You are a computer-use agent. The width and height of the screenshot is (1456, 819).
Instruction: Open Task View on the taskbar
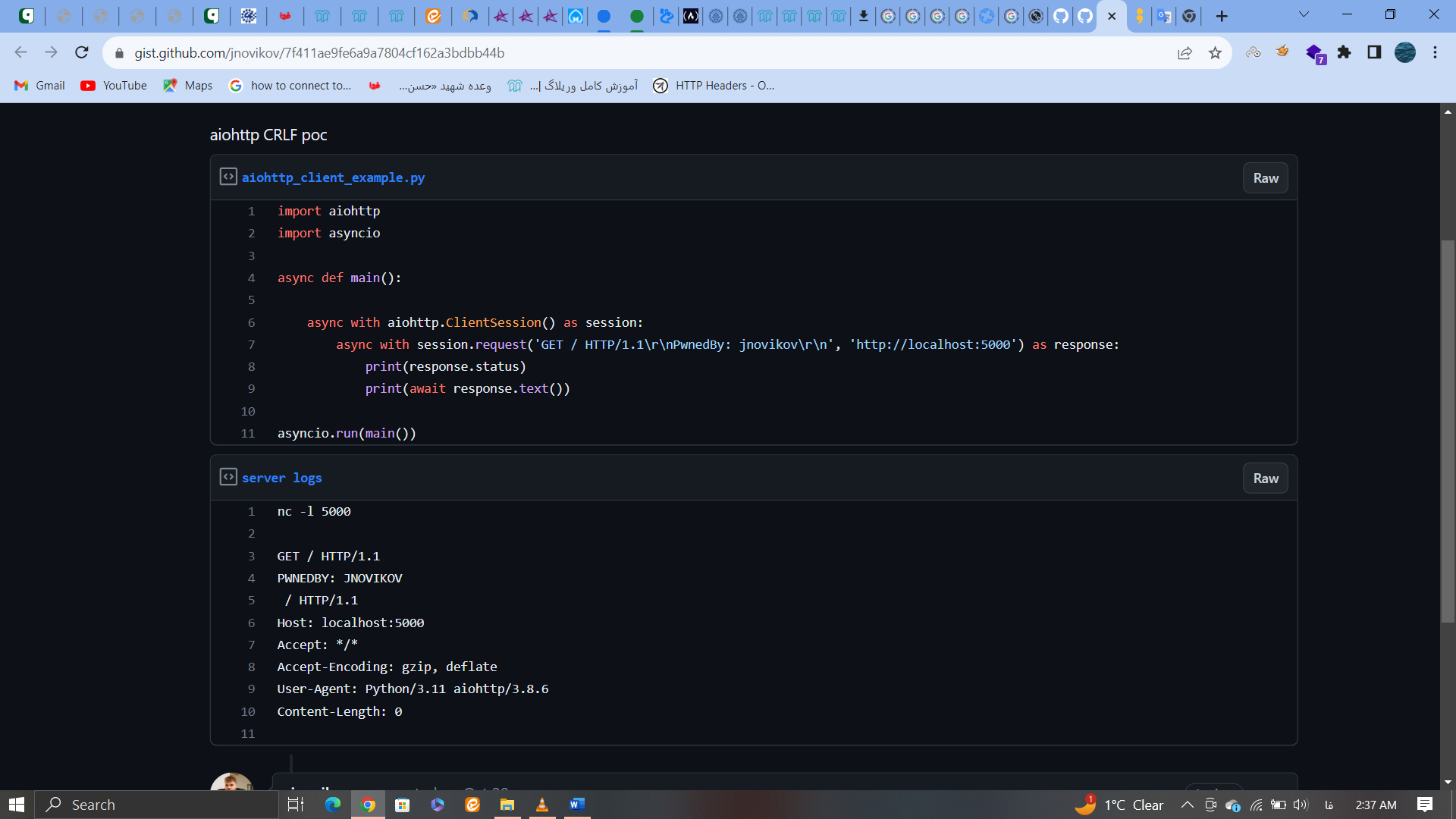[x=296, y=805]
